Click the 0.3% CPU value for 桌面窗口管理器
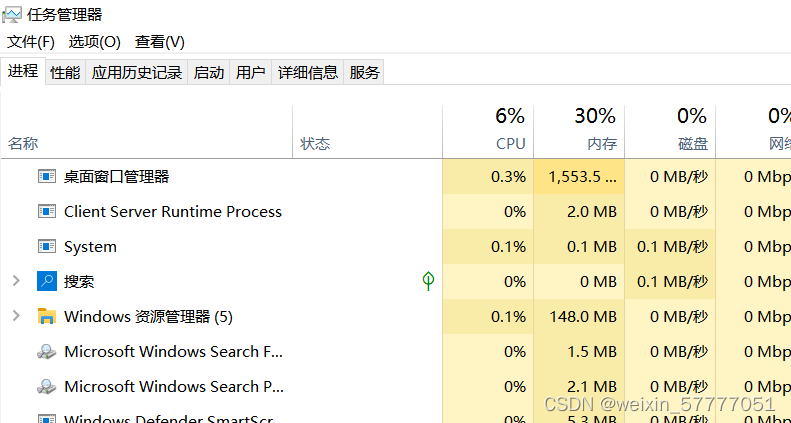The width and height of the screenshot is (791, 423). 508,176
